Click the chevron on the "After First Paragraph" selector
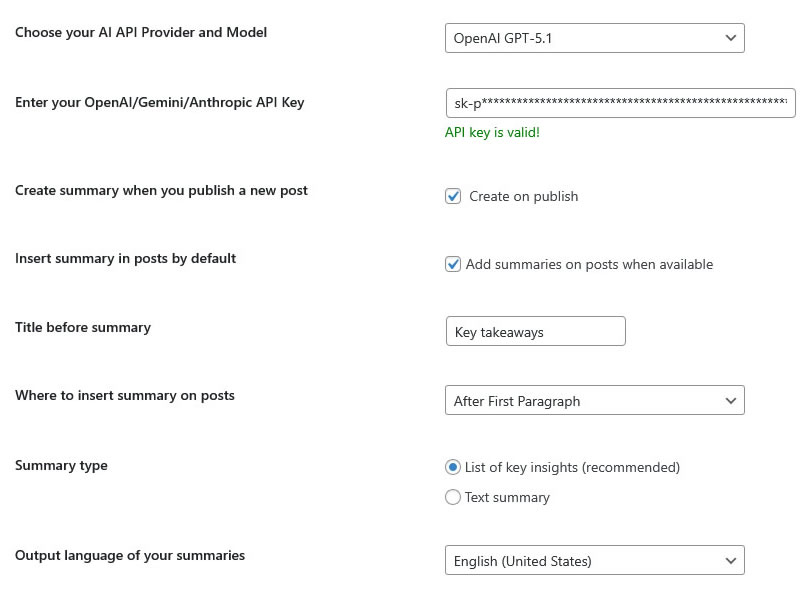This screenshot has width=810, height=590. pyautogui.click(x=731, y=400)
